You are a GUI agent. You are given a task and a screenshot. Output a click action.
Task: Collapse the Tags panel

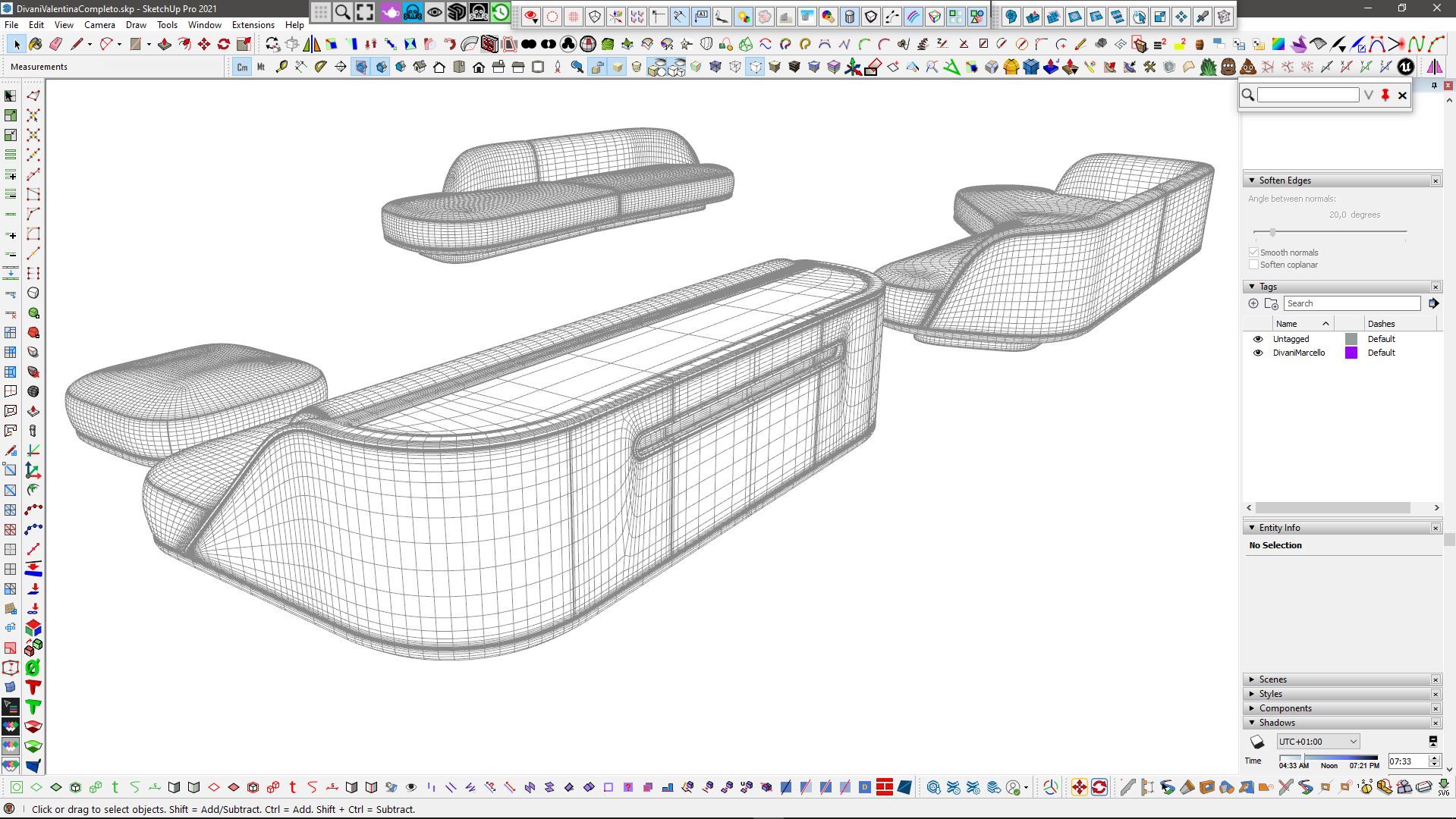1251,287
